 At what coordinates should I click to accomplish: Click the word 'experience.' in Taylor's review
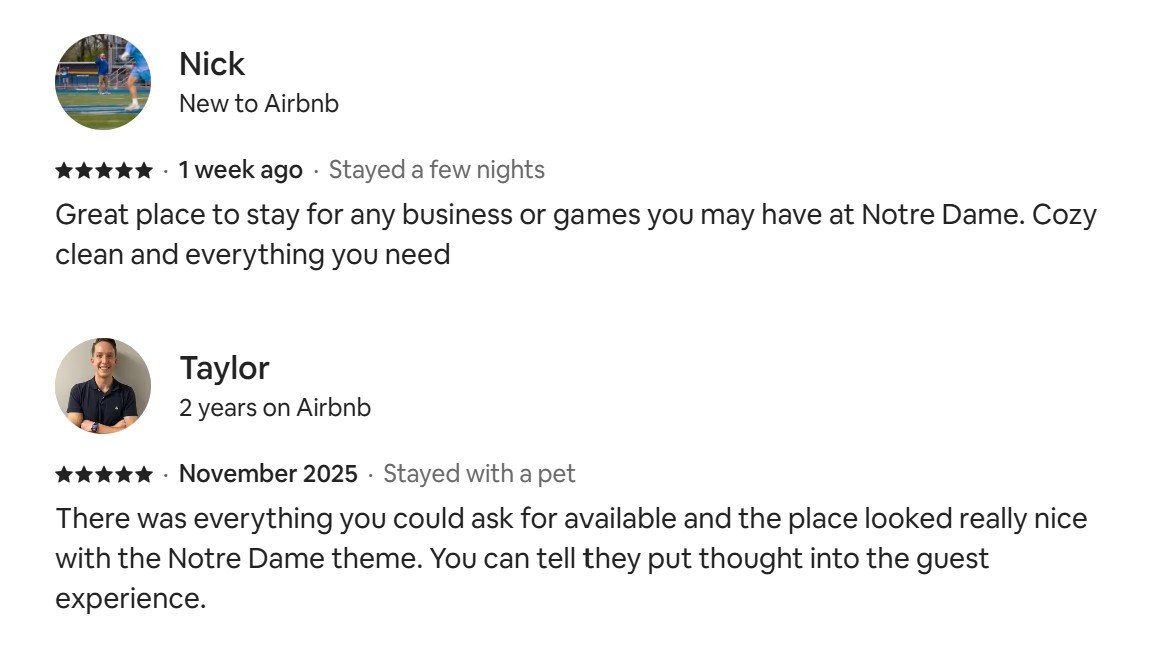130,600
